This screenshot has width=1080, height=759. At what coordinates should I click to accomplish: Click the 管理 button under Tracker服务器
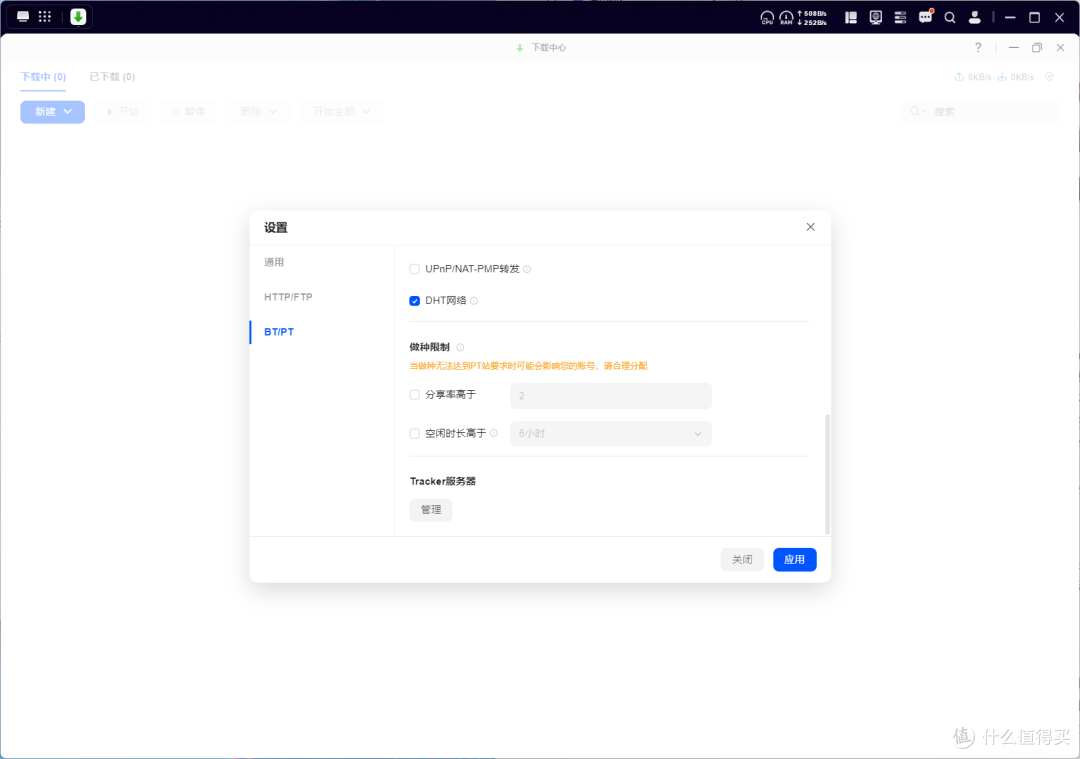tap(431, 510)
